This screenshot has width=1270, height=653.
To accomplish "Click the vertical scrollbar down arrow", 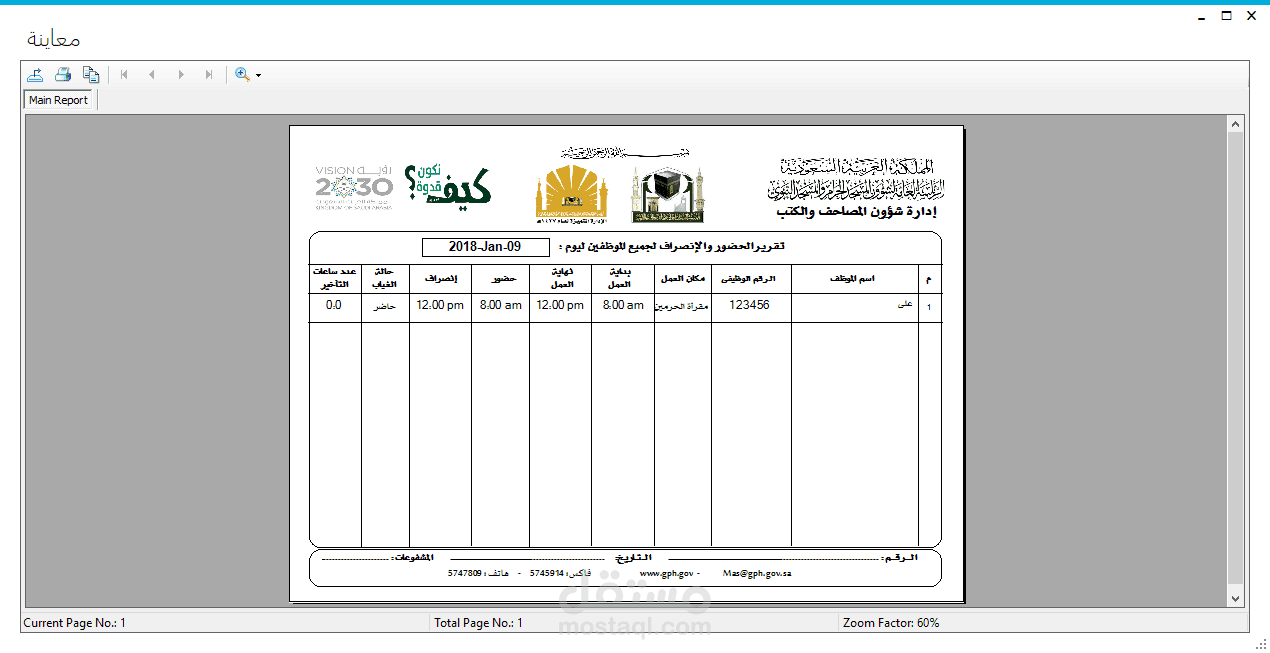I will [x=1236, y=598].
